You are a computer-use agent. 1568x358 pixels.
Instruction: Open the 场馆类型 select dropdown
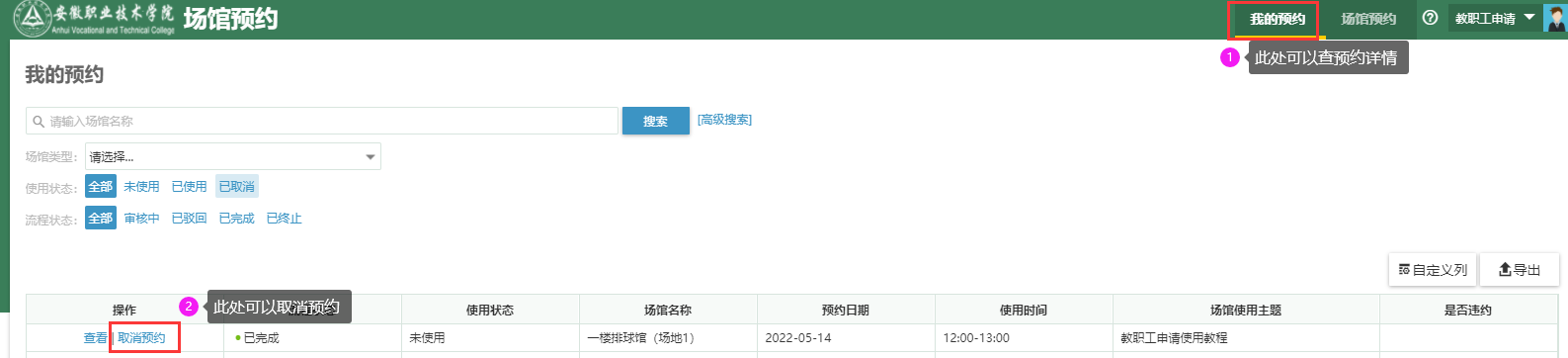tap(233, 156)
